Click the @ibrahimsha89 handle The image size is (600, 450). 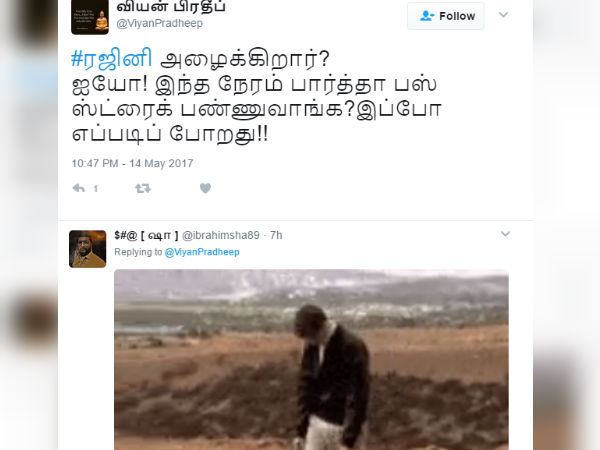click(x=221, y=235)
